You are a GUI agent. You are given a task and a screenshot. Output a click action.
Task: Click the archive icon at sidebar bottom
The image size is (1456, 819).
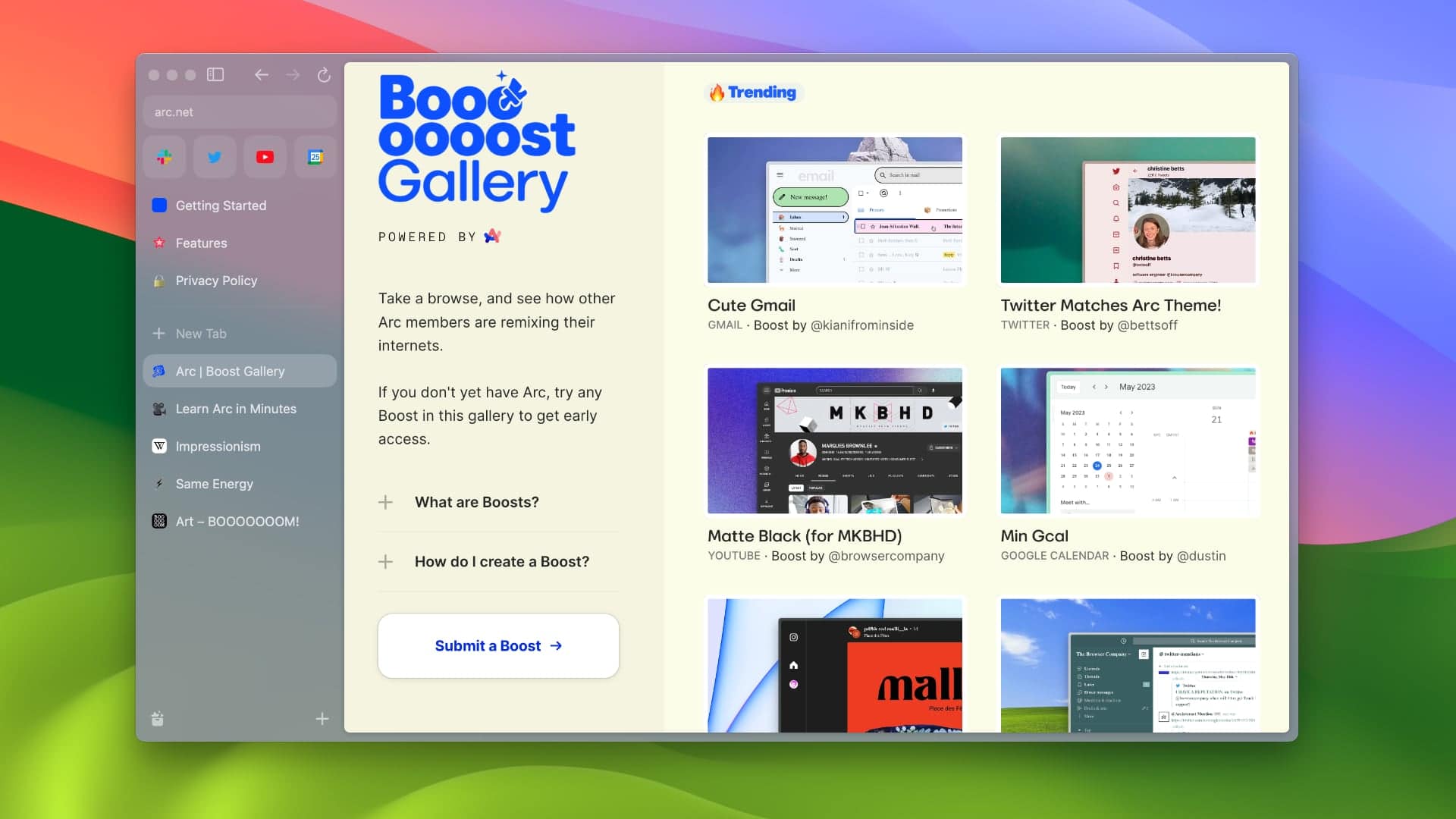pyautogui.click(x=158, y=718)
